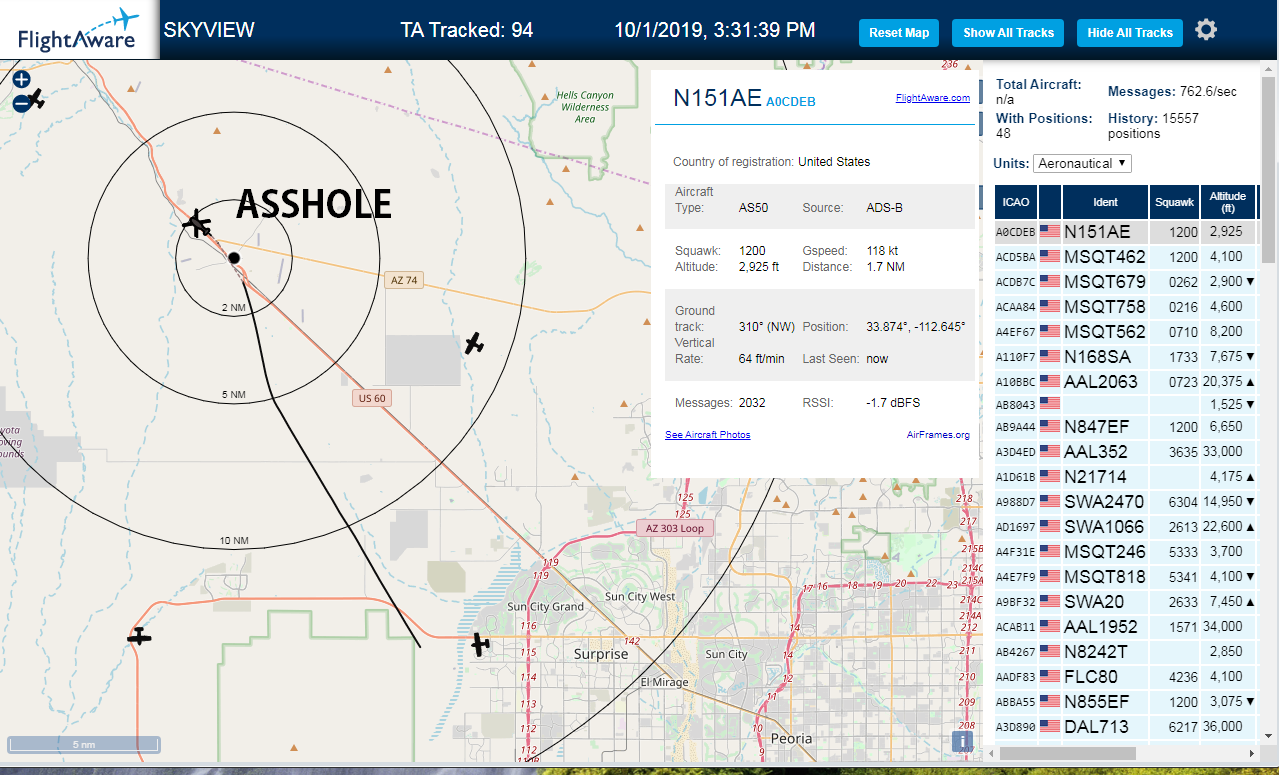1279x775 pixels.
Task: Open the map info 'i' icon
Action: [962, 741]
